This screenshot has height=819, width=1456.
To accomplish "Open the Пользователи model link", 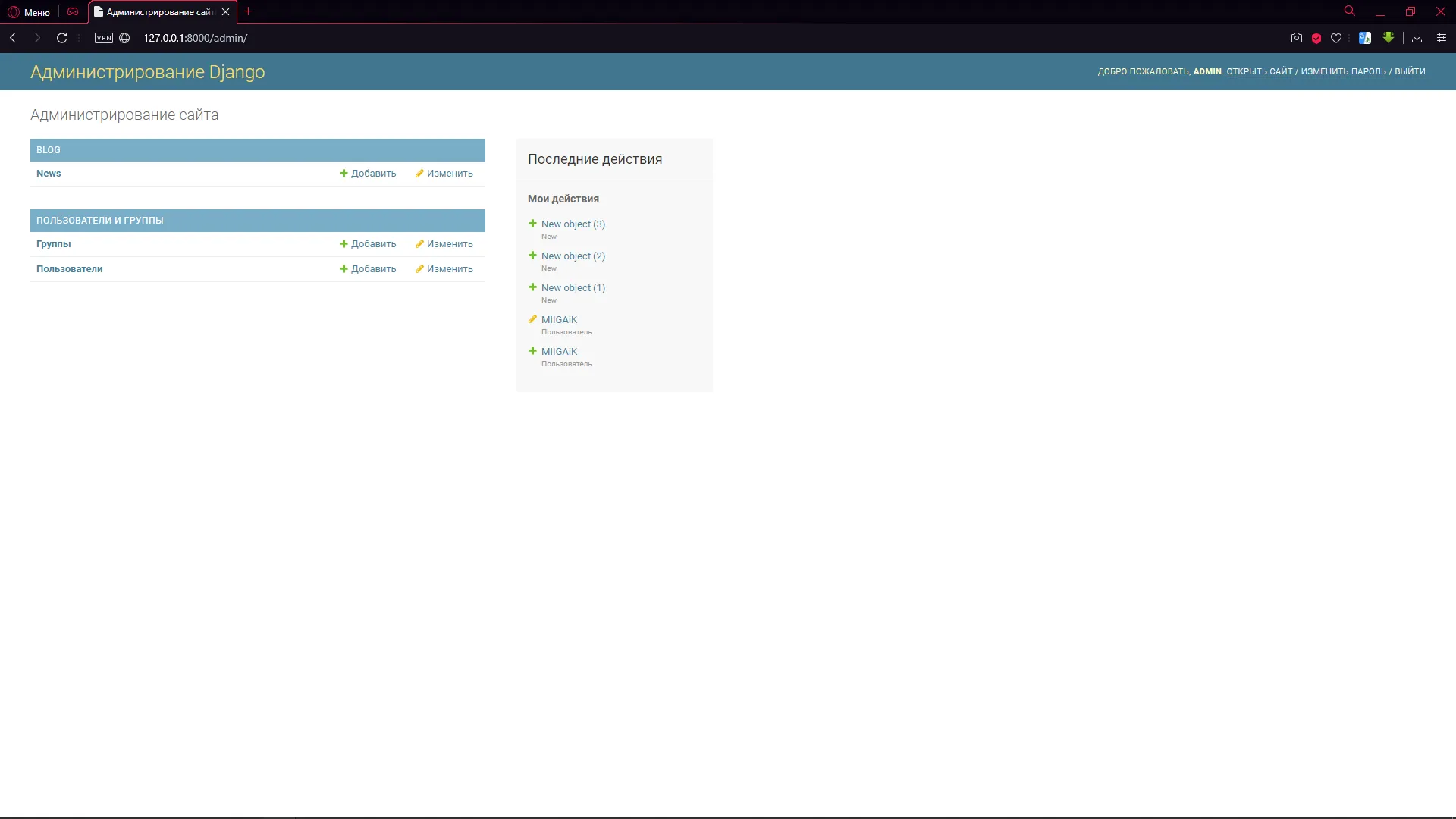I will [69, 269].
